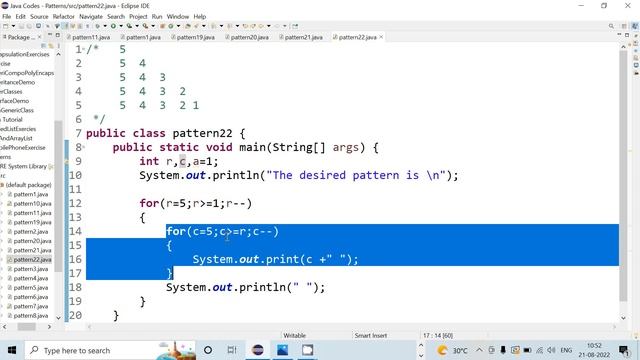Screen dimensions: 640x360
Task: Select pattern7.java in Package Explorer
Action: [31, 306]
